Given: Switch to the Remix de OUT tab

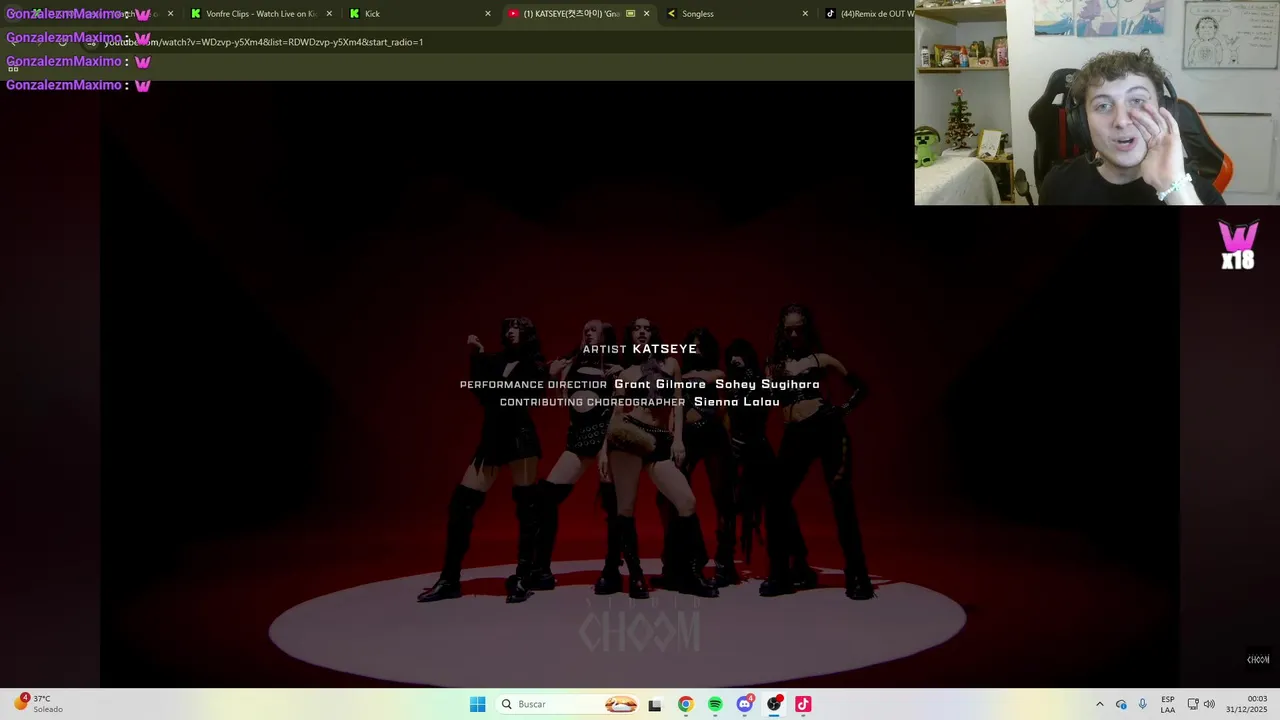Looking at the screenshot, I should click(868, 14).
